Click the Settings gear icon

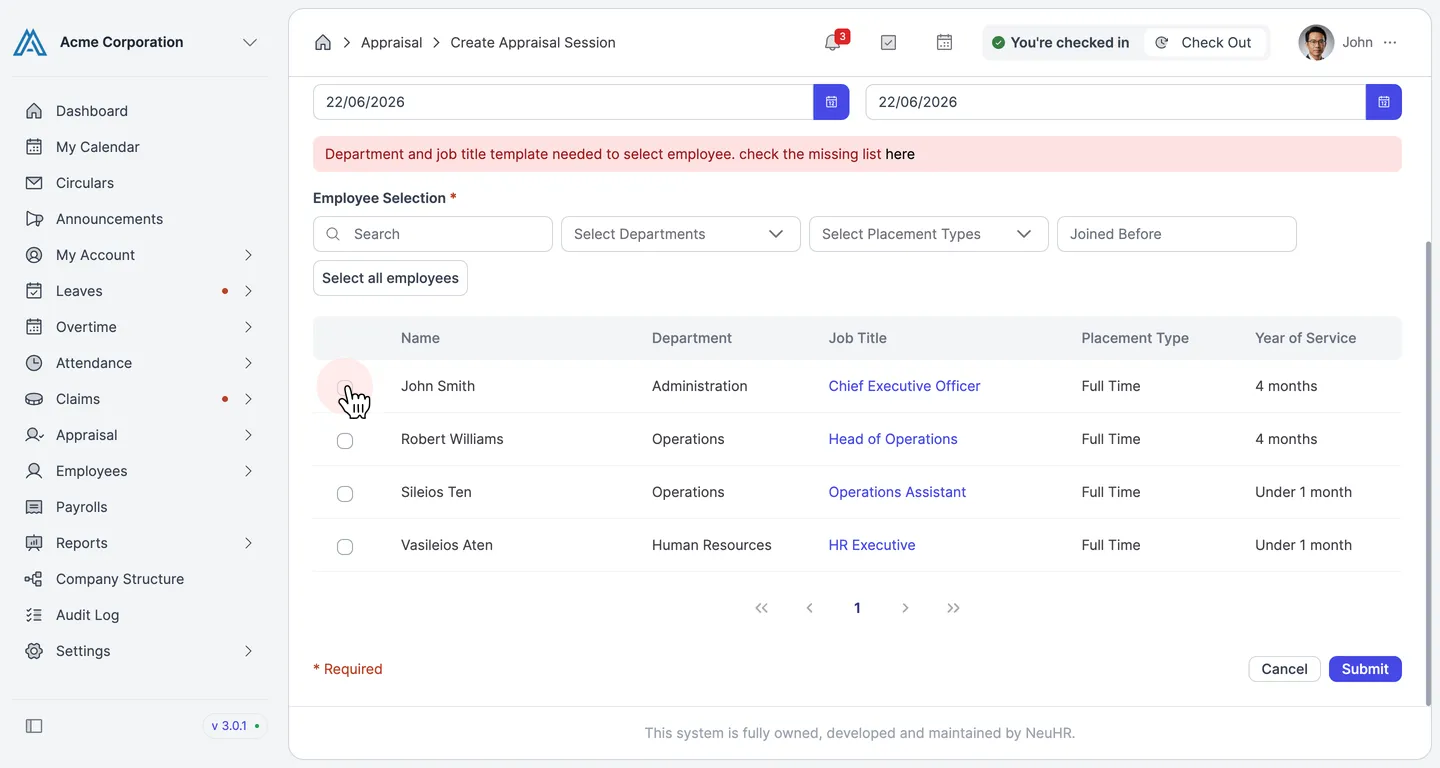(x=34, y=651)
